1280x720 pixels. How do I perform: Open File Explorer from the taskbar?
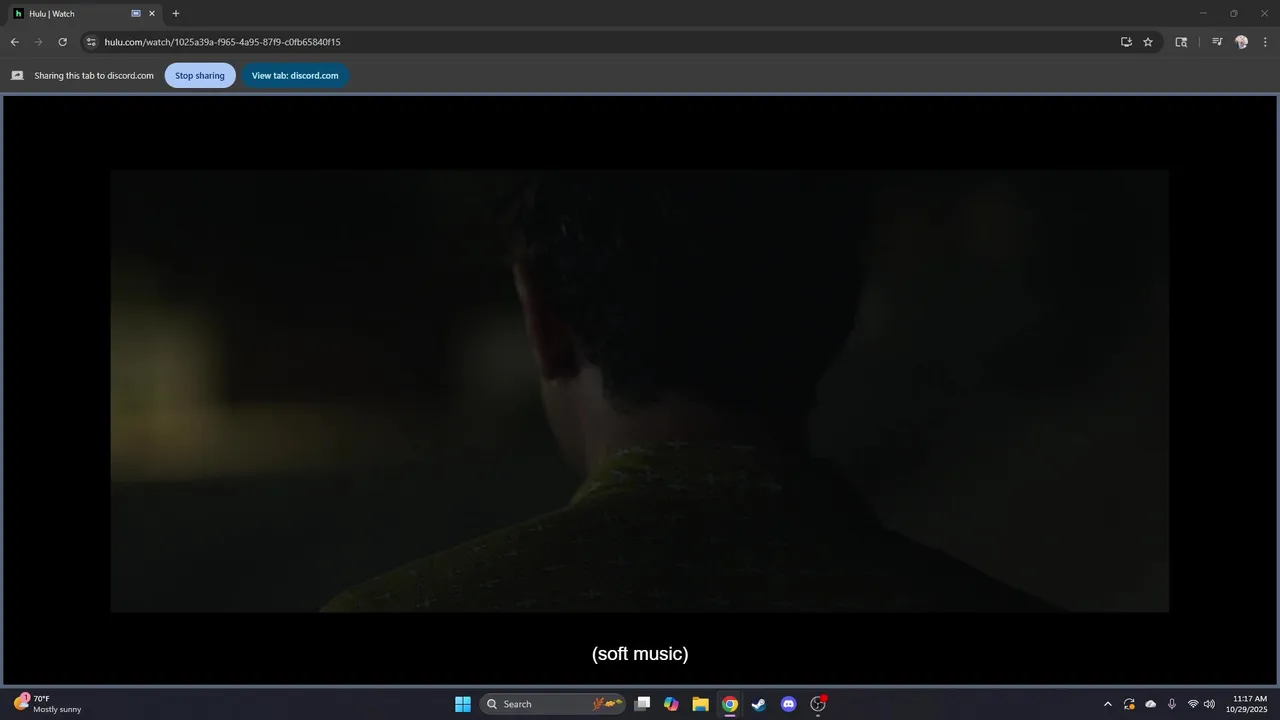click(x=701, y=704)
